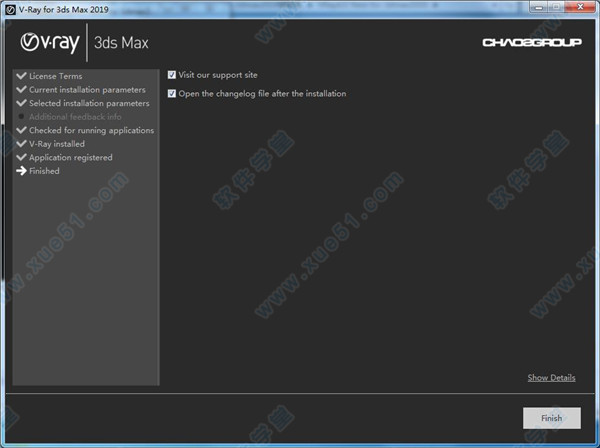Click bullet icon beside Additional feedback info
The image size is (600, 448).
[x=21, y=117]
